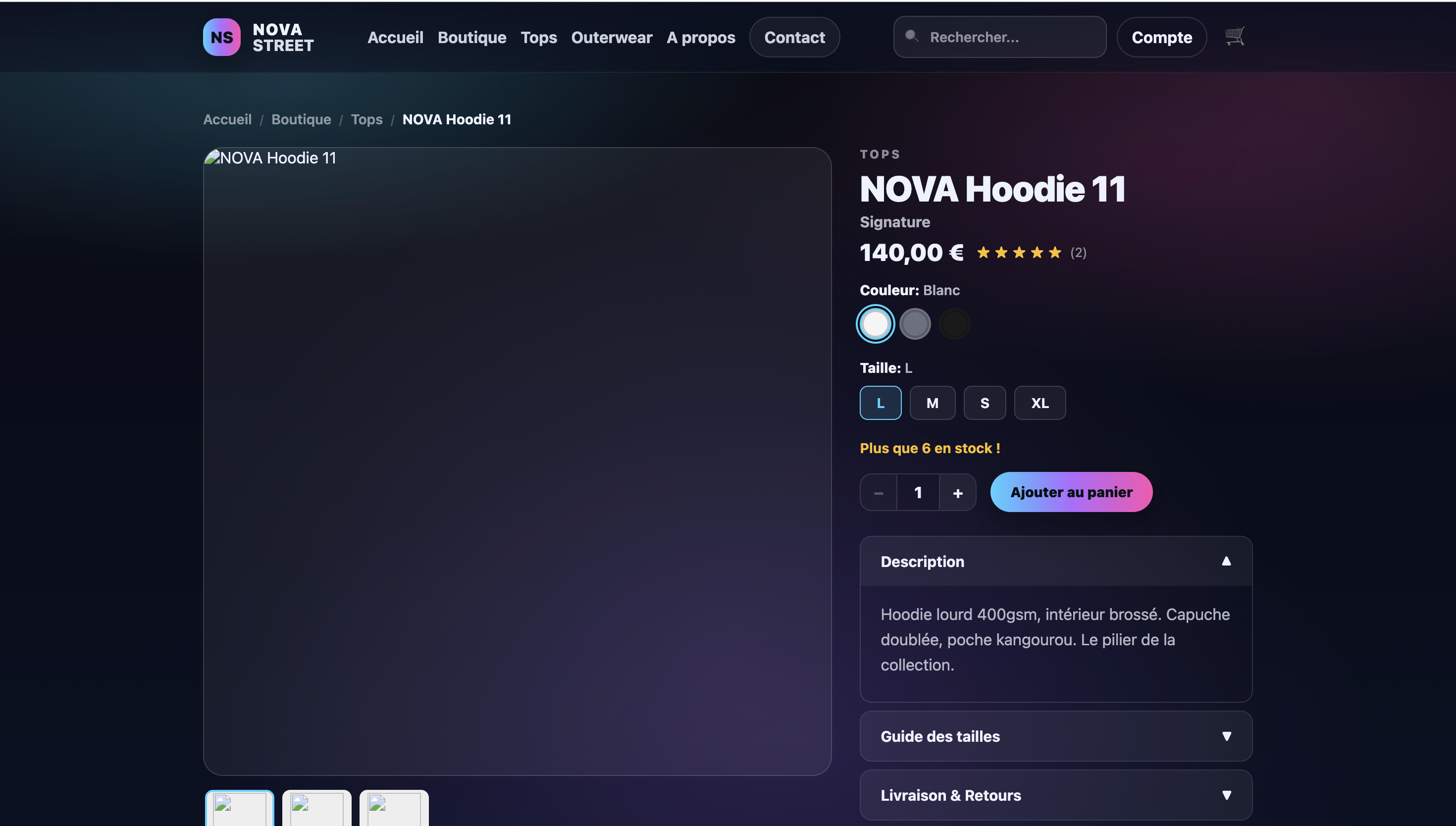The width and height of the screenshot is (1456, 826).
Task: Choose size XL
Action: 1039,403
